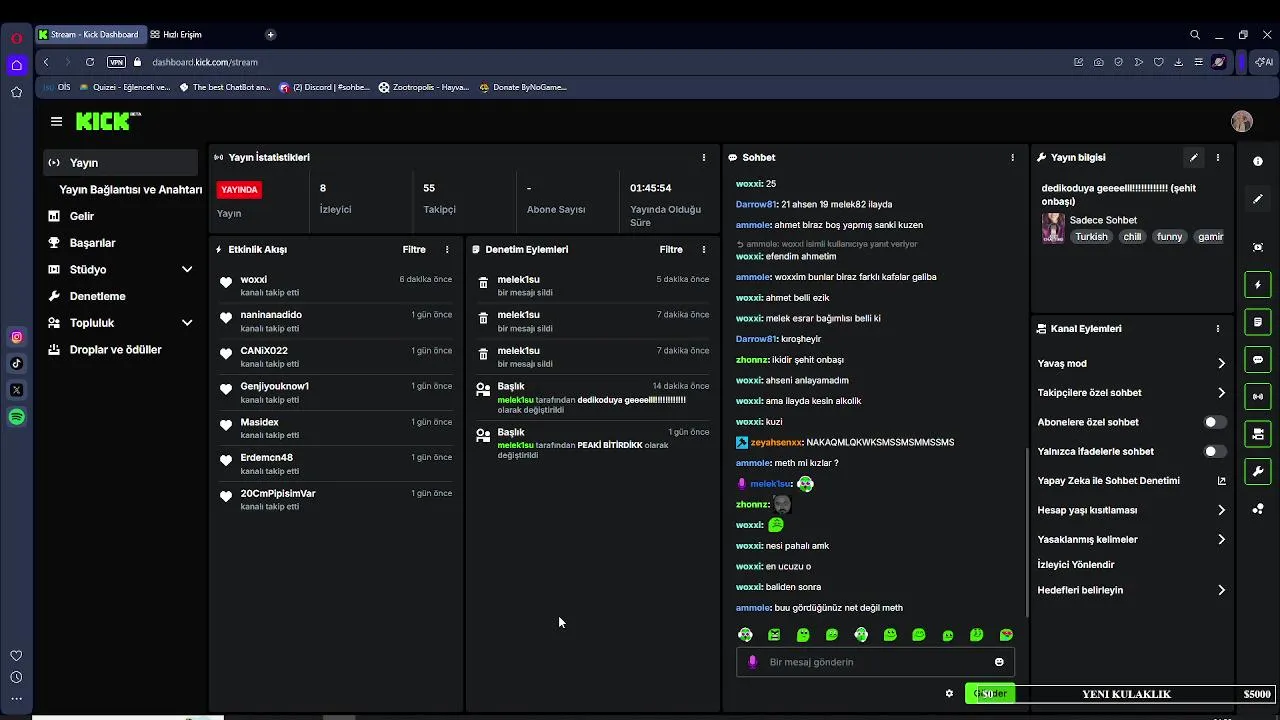Toggle Abonelere özel sohbet switch
This screenshot has width=1280, height=720.
click(x=1214, y=422)
